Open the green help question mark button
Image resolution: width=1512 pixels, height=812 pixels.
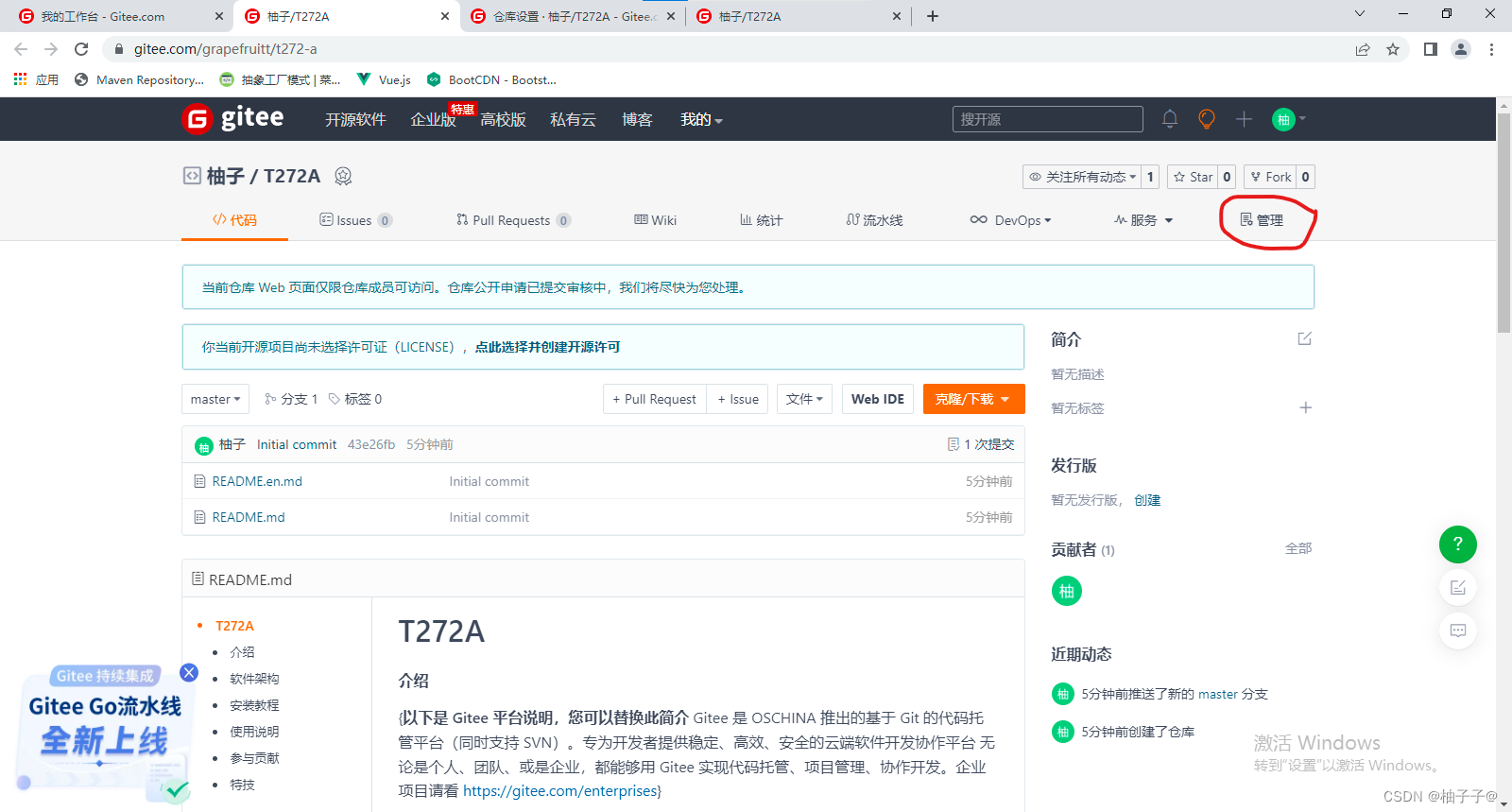click(x=1458, y=544)
